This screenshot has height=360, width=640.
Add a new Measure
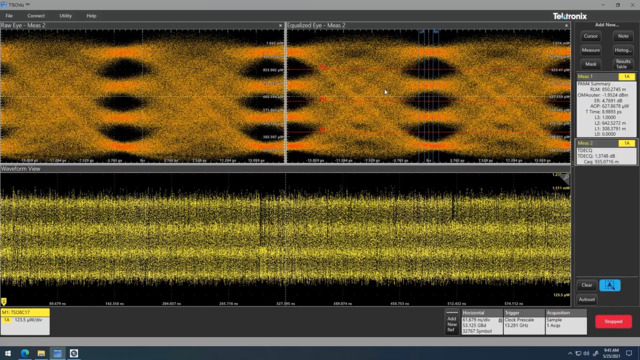[590, 50]
